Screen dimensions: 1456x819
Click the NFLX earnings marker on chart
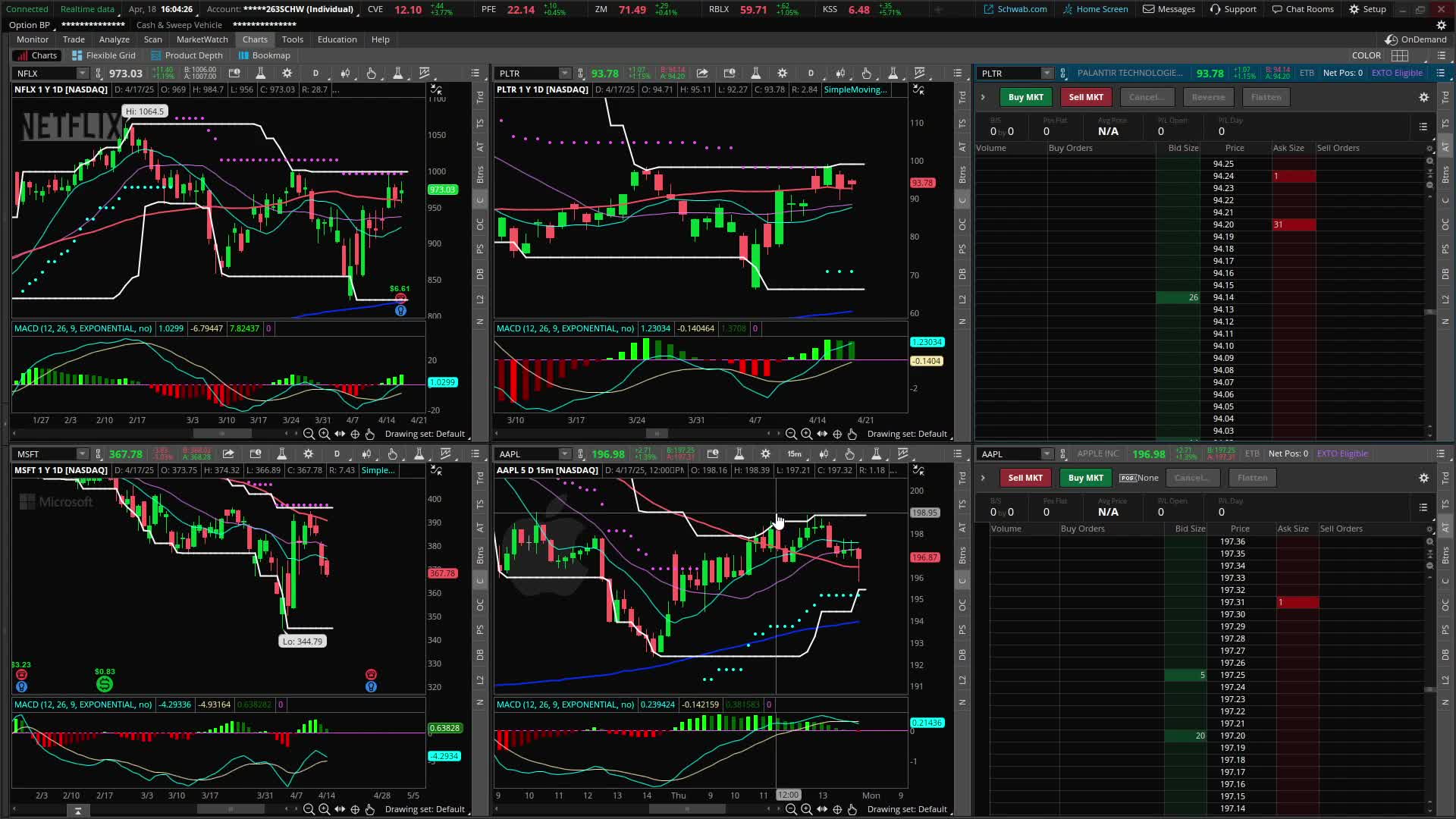[400, 300]
